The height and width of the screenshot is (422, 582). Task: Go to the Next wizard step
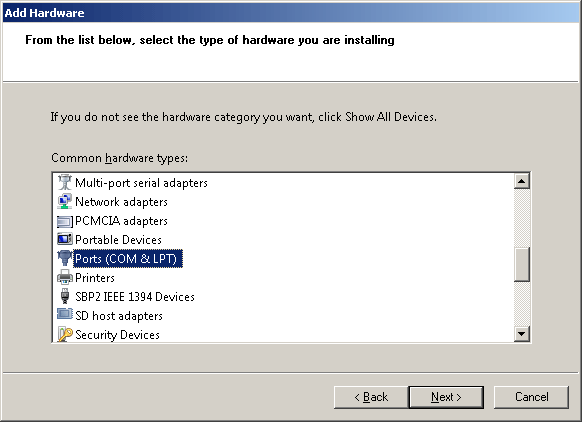coord(446,397)
